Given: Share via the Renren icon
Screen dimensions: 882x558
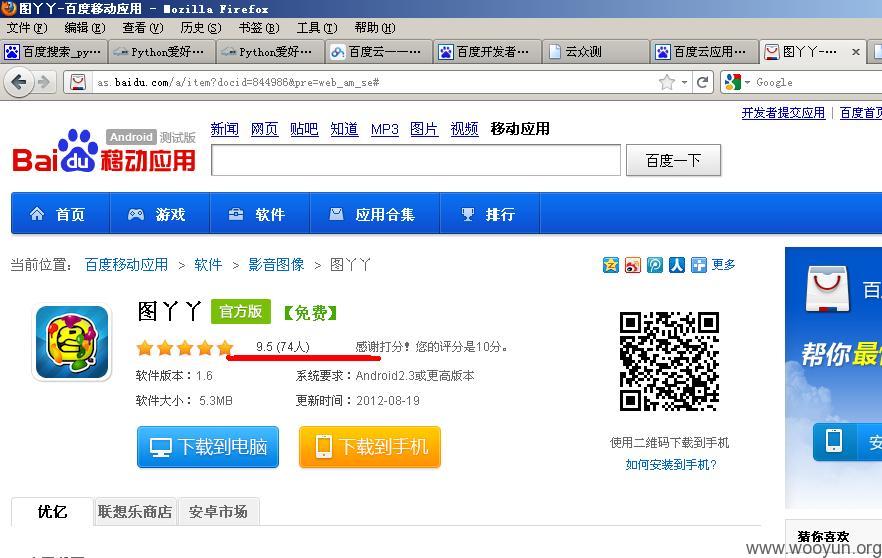Looking at the screenshot, I should point(677,264).
